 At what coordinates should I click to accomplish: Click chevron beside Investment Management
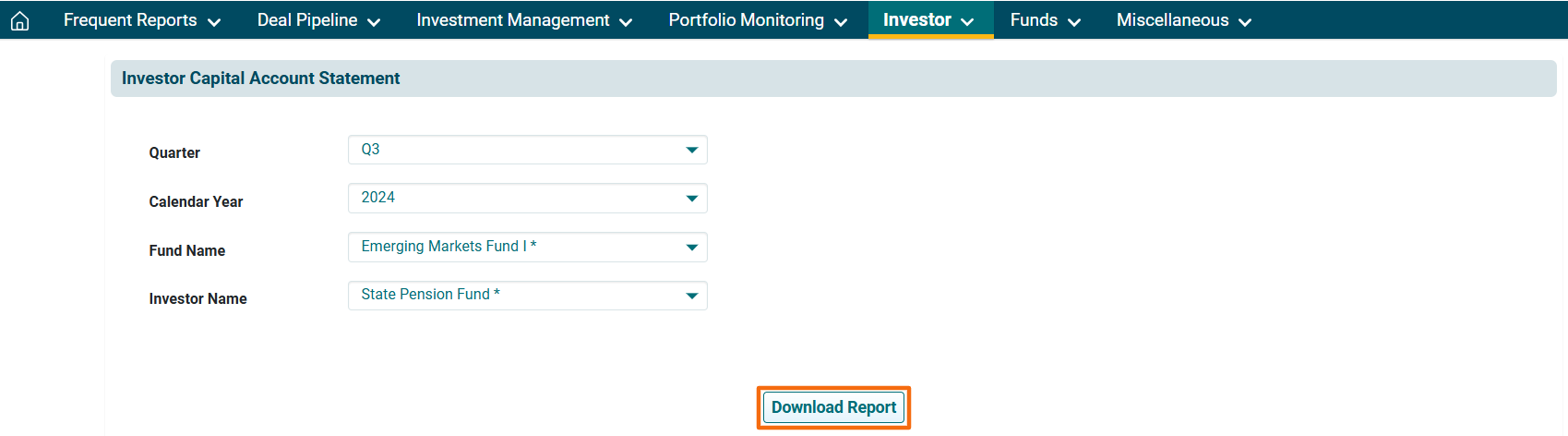tap(626, 22)
